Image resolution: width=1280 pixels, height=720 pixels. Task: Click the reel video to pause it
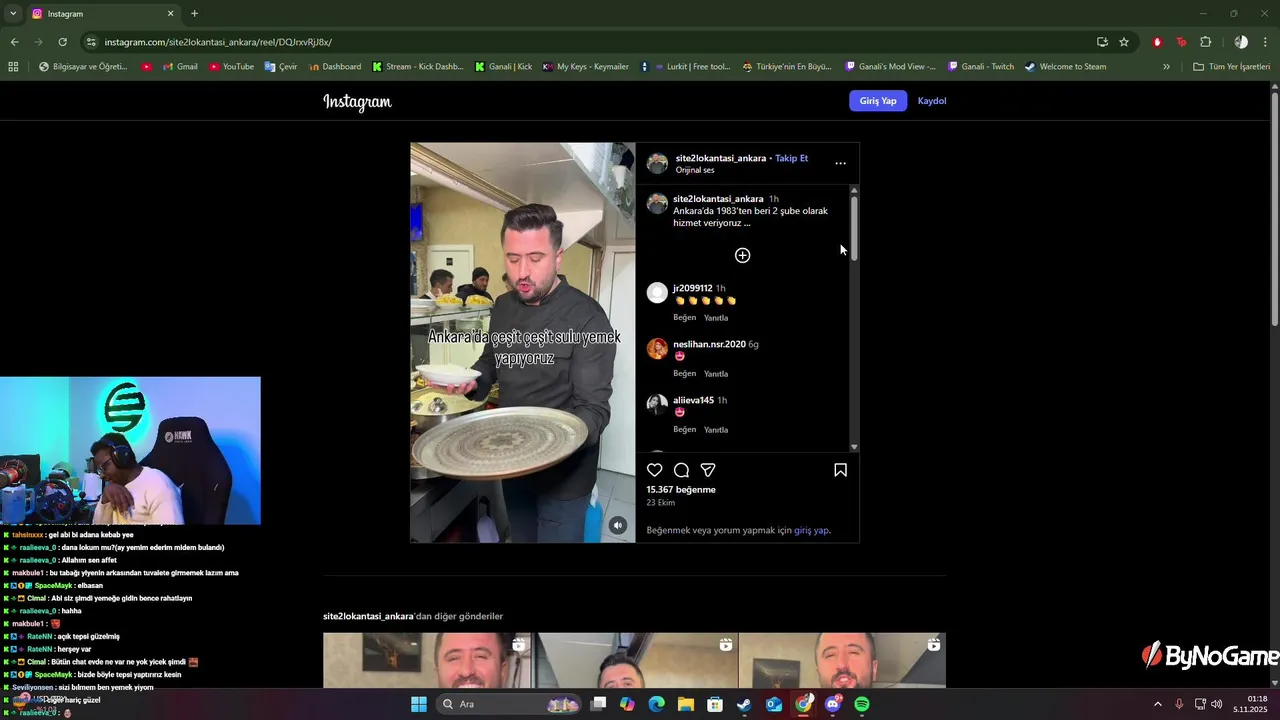522,342
